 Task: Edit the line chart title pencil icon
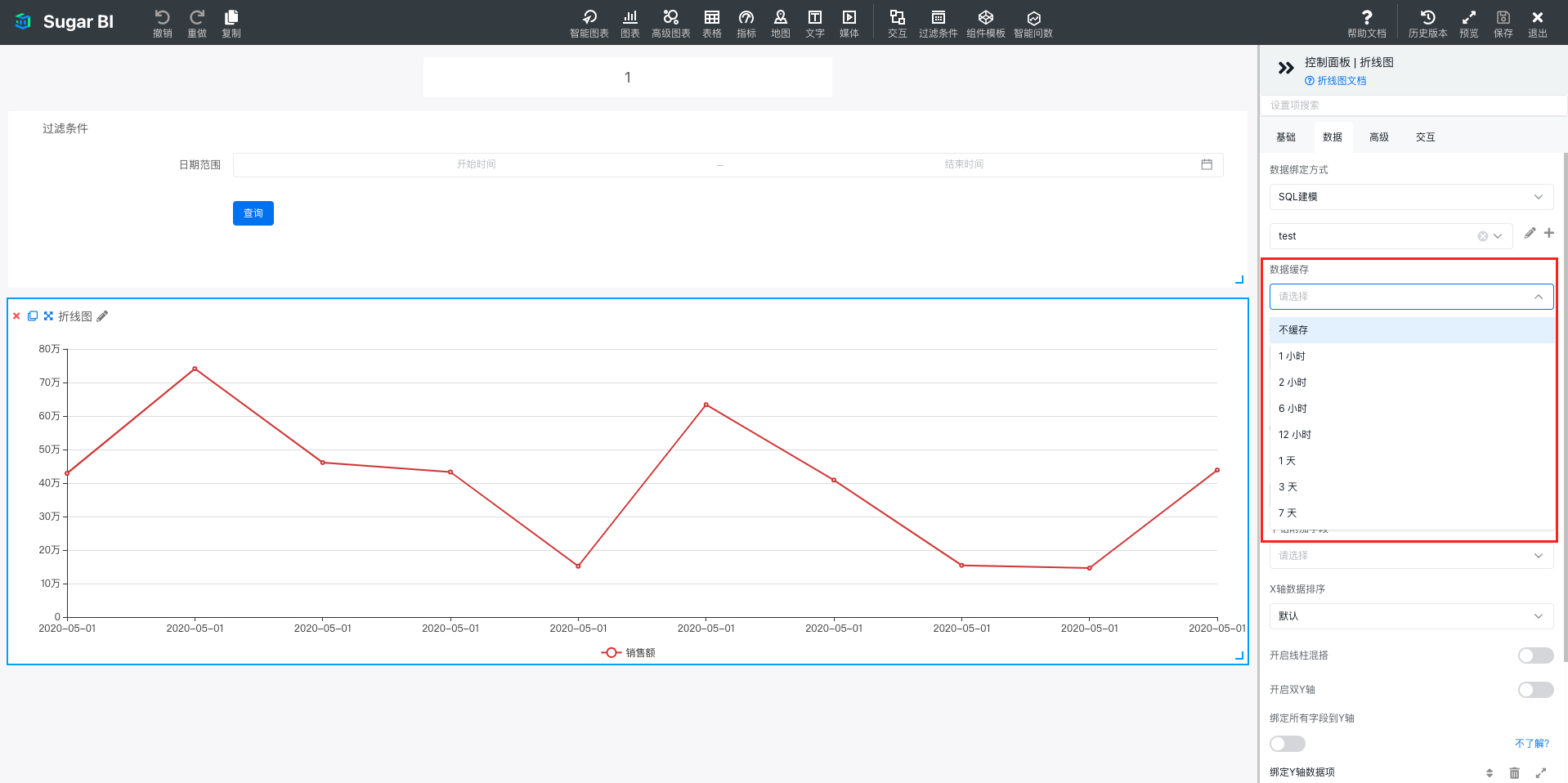pos(102,316)
